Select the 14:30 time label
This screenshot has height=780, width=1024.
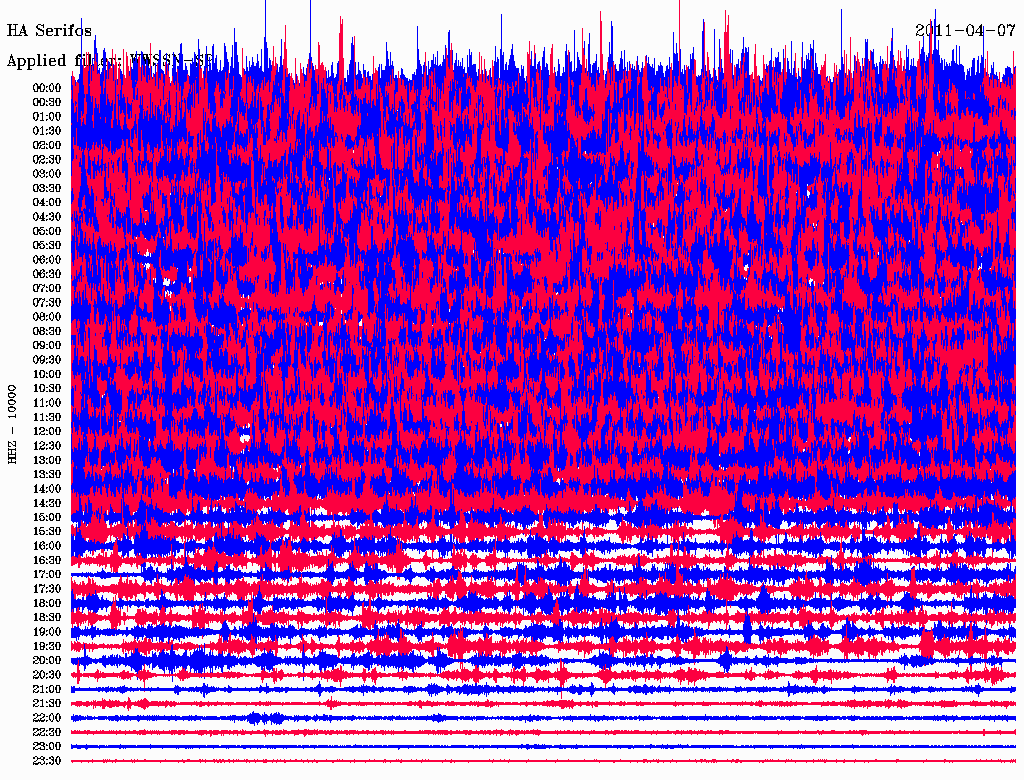[x=47, y=503]
